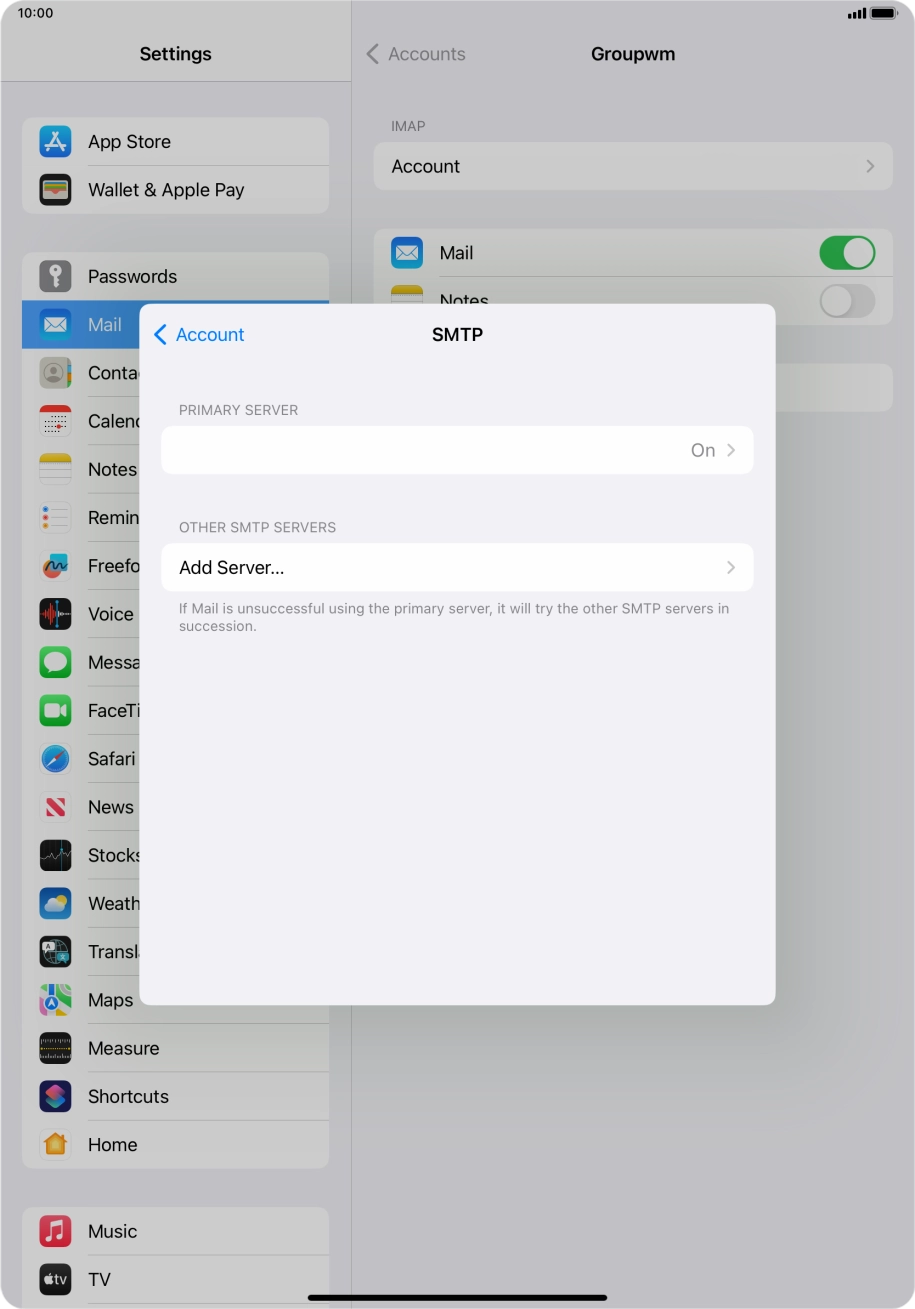Open the IMAP Account row chevron
This screenshot has width=915, height=1309.
869,167
